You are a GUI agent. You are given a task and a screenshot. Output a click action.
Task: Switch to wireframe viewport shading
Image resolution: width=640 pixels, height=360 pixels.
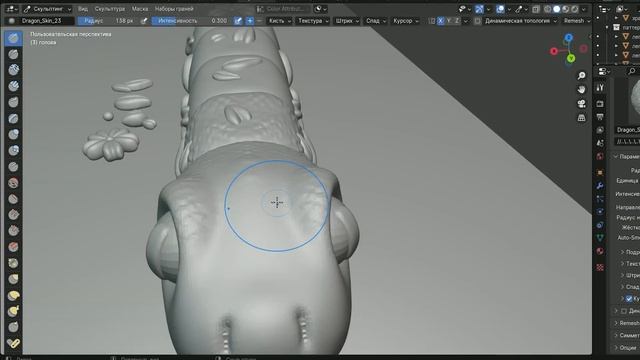pos(548,9)
